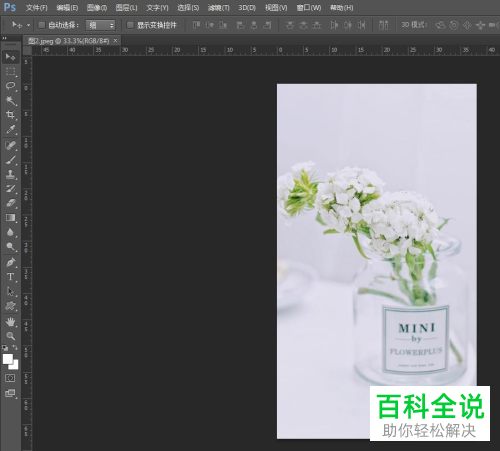500x451 pixels.
Task: Reset to default foreground/background colors
Action: tap(5, 348)
